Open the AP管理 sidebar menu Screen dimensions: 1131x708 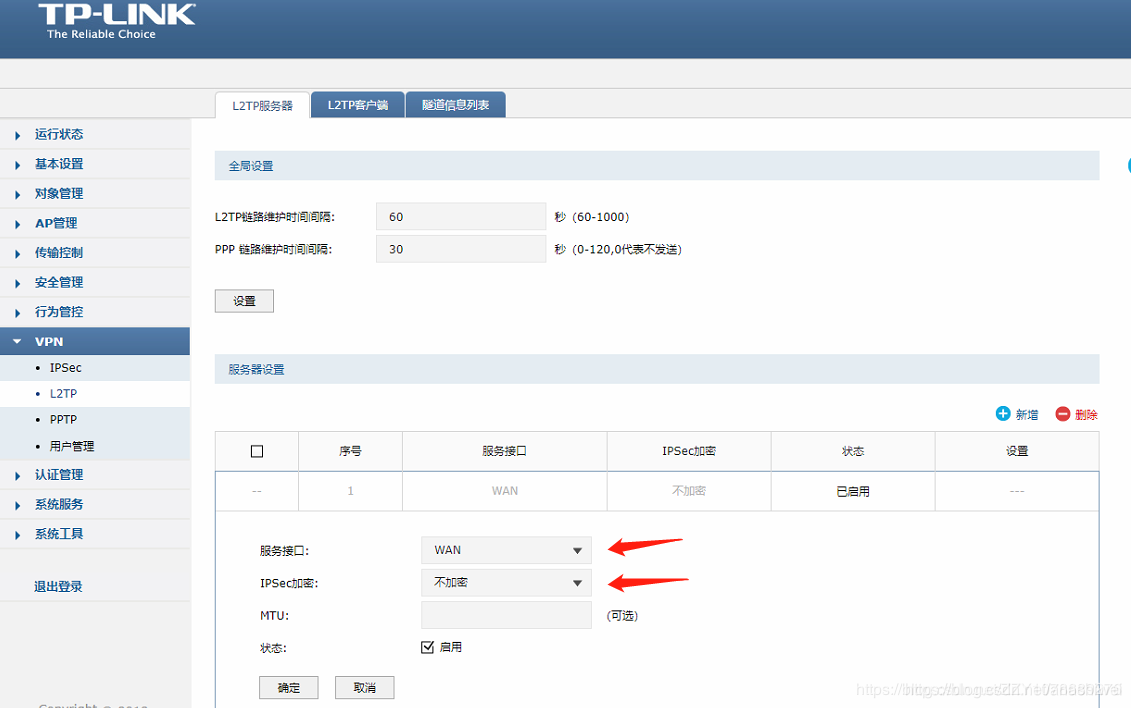(x=56, y=223)
